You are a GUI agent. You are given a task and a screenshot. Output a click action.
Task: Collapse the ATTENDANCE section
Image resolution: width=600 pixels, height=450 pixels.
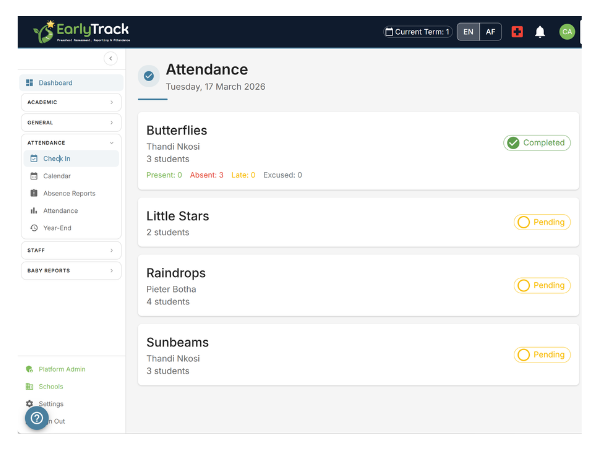click(71, 143)
